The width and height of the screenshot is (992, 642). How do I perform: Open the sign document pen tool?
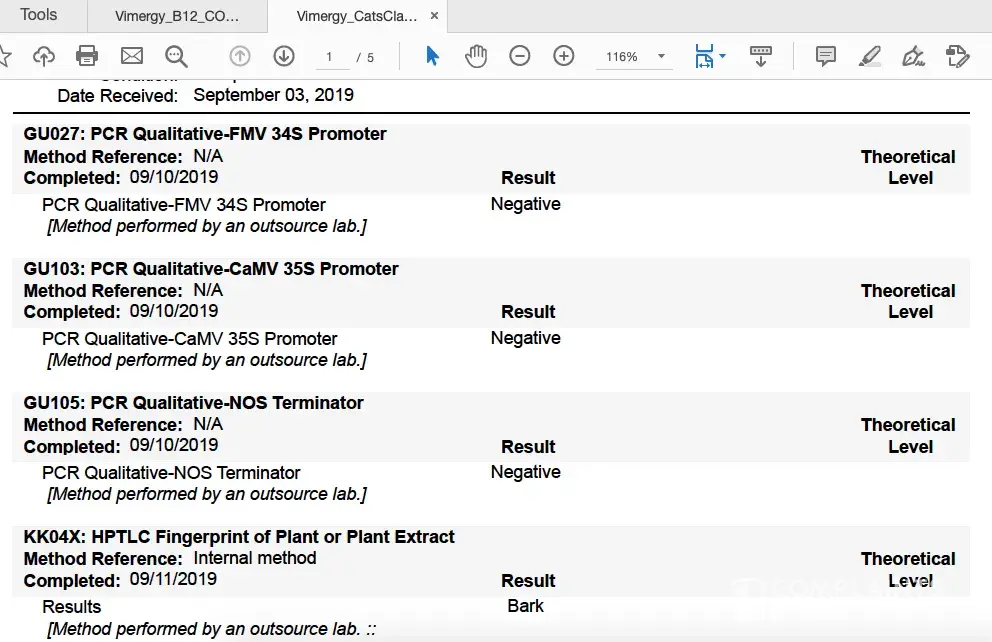(x=913, y=56)
